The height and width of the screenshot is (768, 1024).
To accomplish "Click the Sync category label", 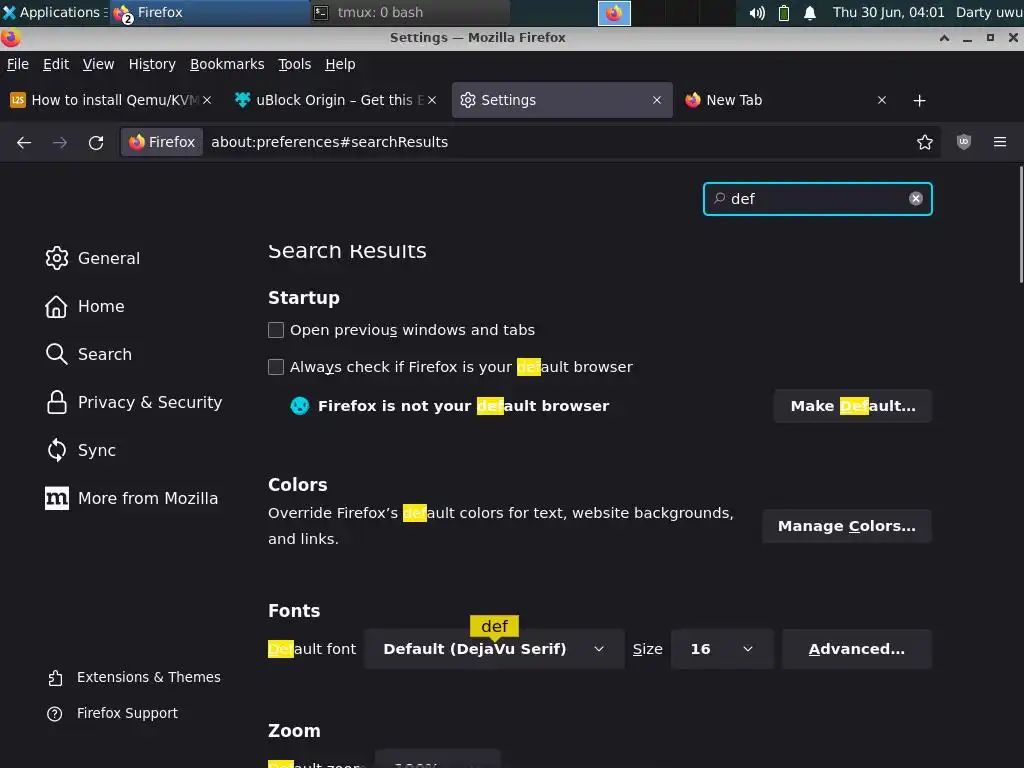I will click(x=97, y=451).
